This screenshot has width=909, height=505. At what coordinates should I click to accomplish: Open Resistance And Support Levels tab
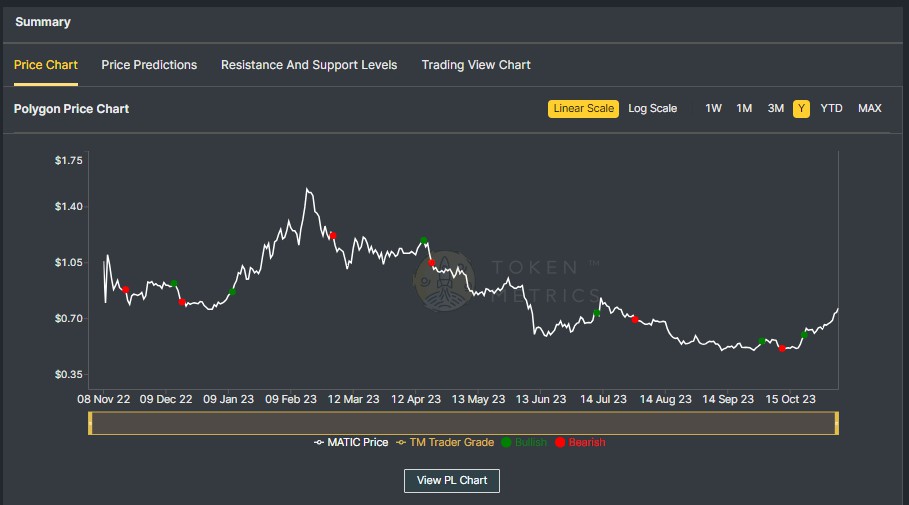(309, 65)
